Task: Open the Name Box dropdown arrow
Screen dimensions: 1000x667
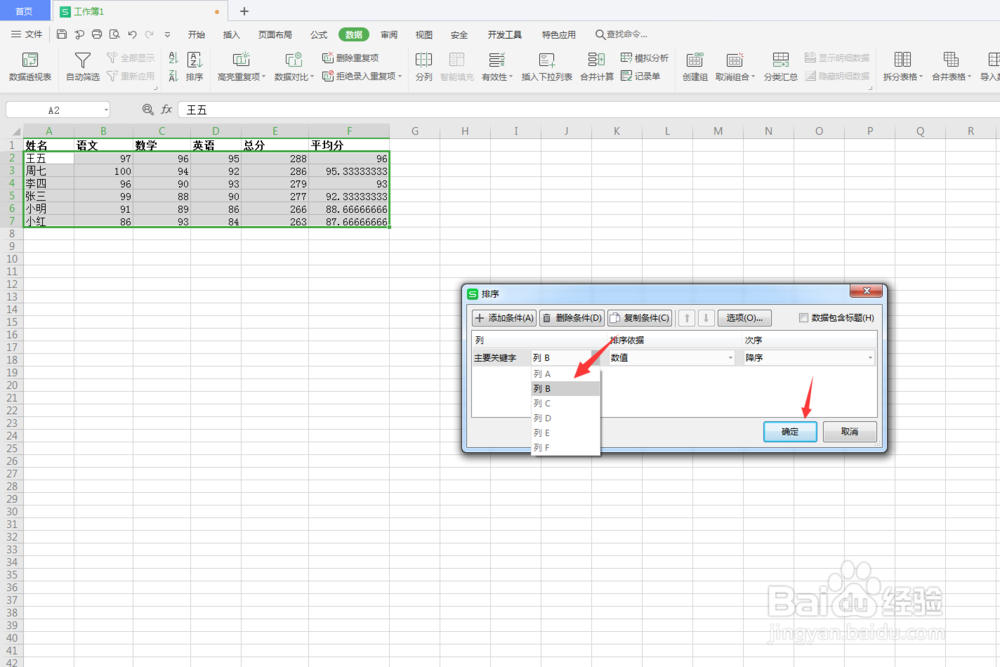Action: coord(106,110)
